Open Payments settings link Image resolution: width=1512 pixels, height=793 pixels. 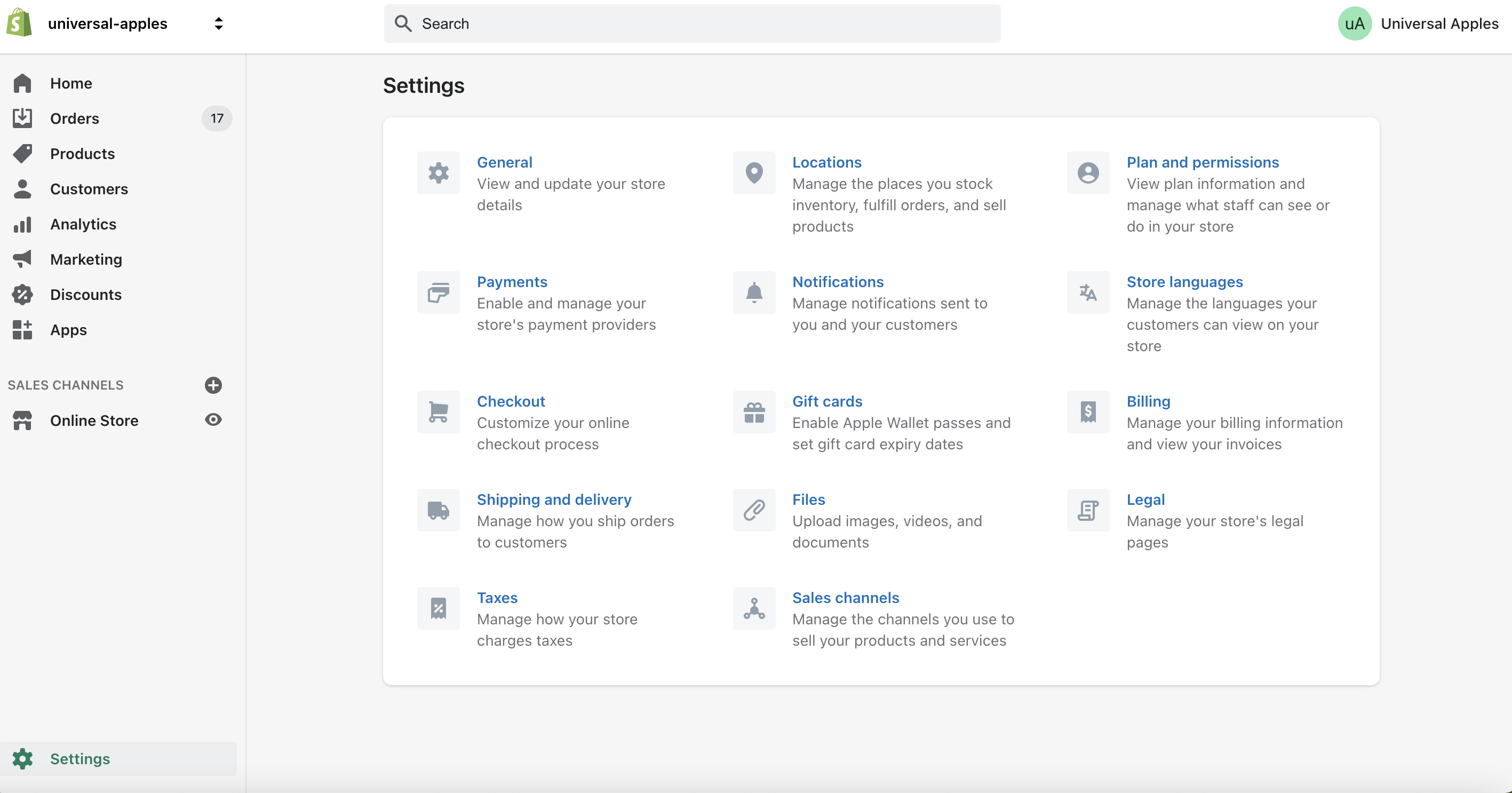(x=512, y=282)
